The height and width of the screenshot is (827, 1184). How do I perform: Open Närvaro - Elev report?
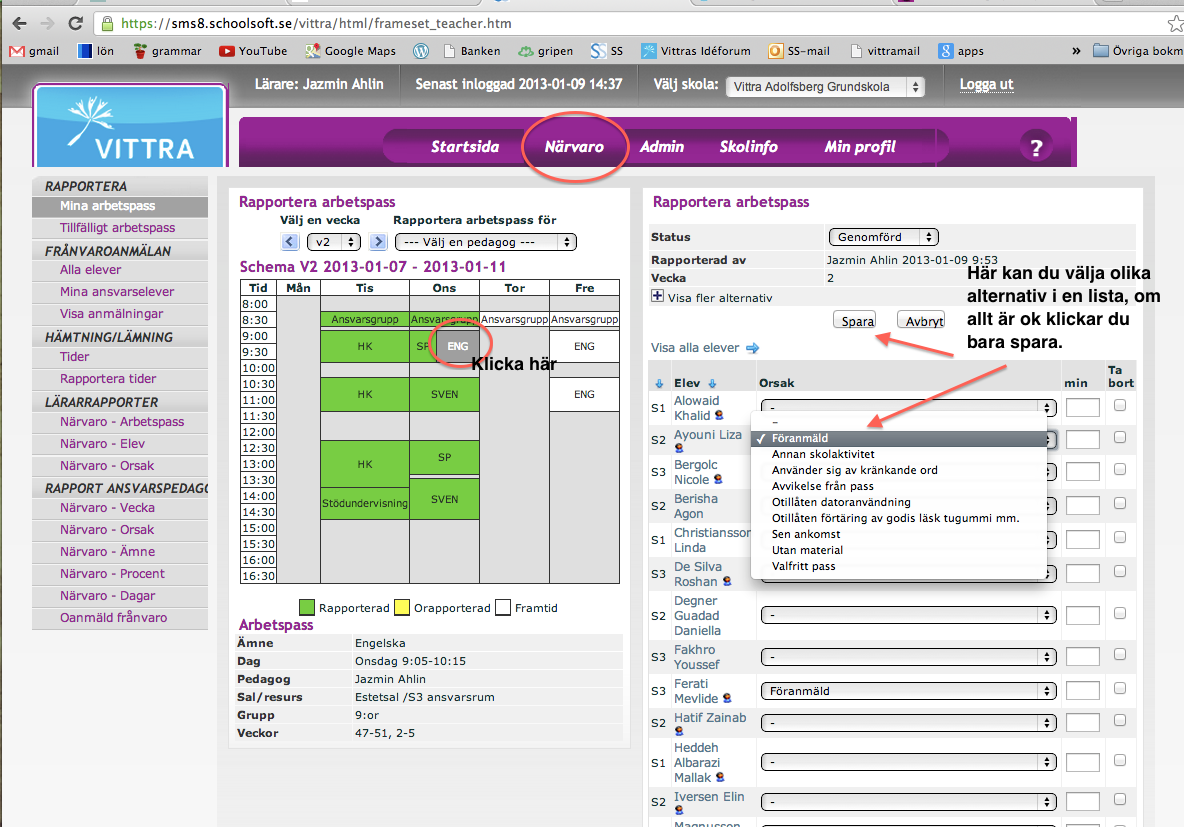pyautogui.click(x=103, y=444)
